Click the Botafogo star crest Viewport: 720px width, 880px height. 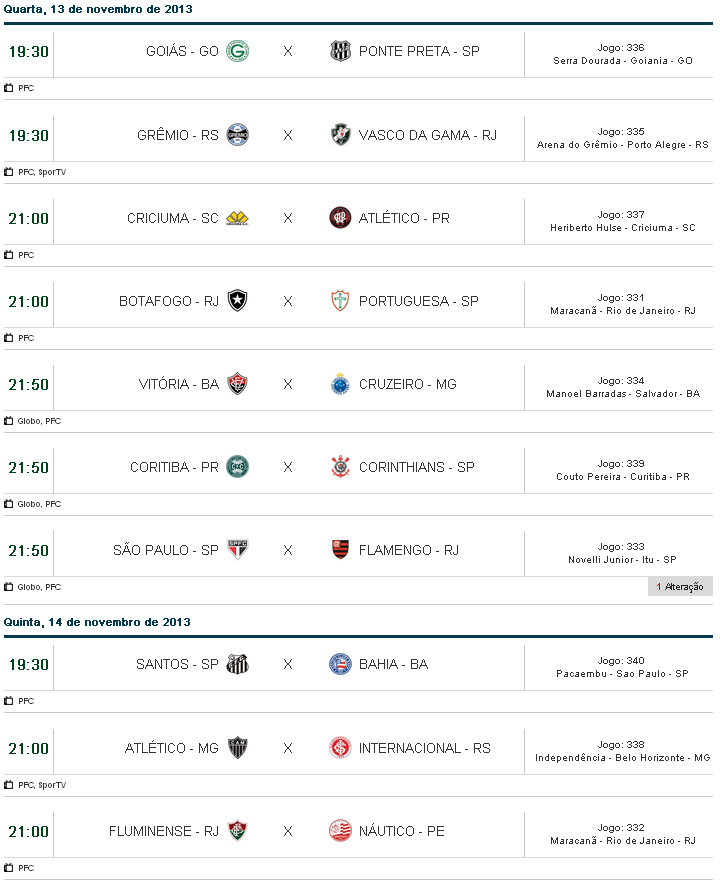(x=237, y=301)
